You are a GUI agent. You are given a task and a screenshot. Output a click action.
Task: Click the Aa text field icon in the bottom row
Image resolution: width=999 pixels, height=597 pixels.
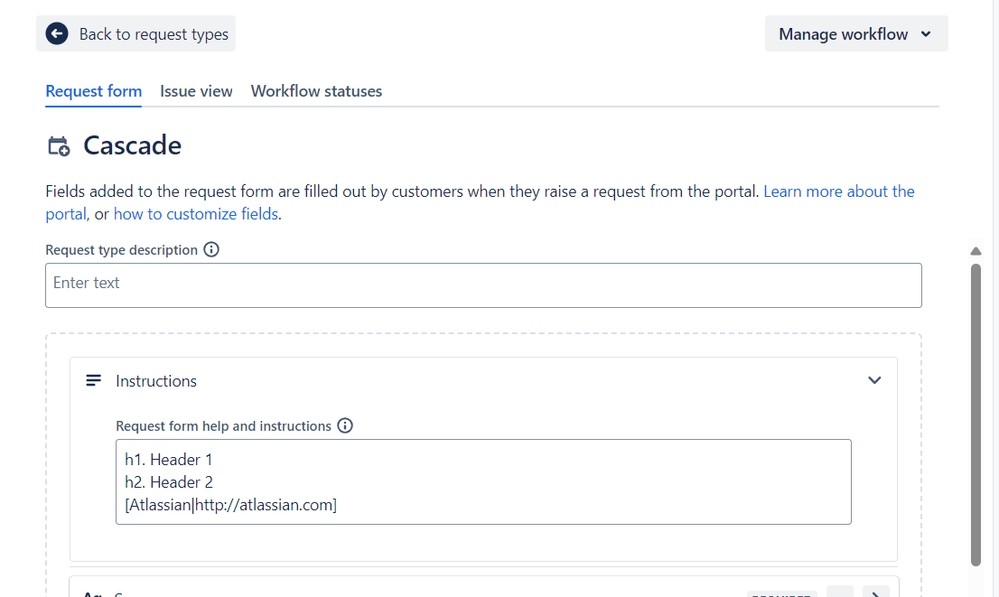tap(91, 593)
